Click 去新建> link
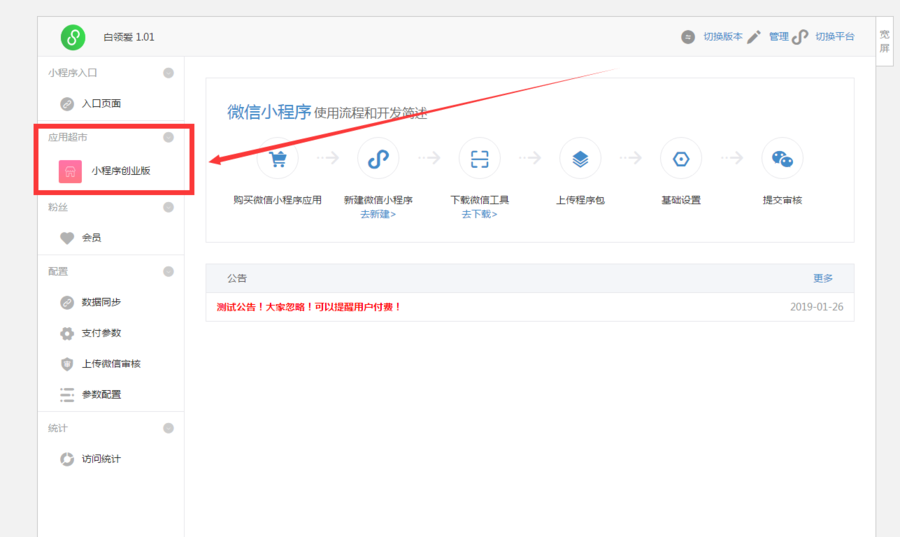This screenshot has width=900, height=537. coord(378,214)
